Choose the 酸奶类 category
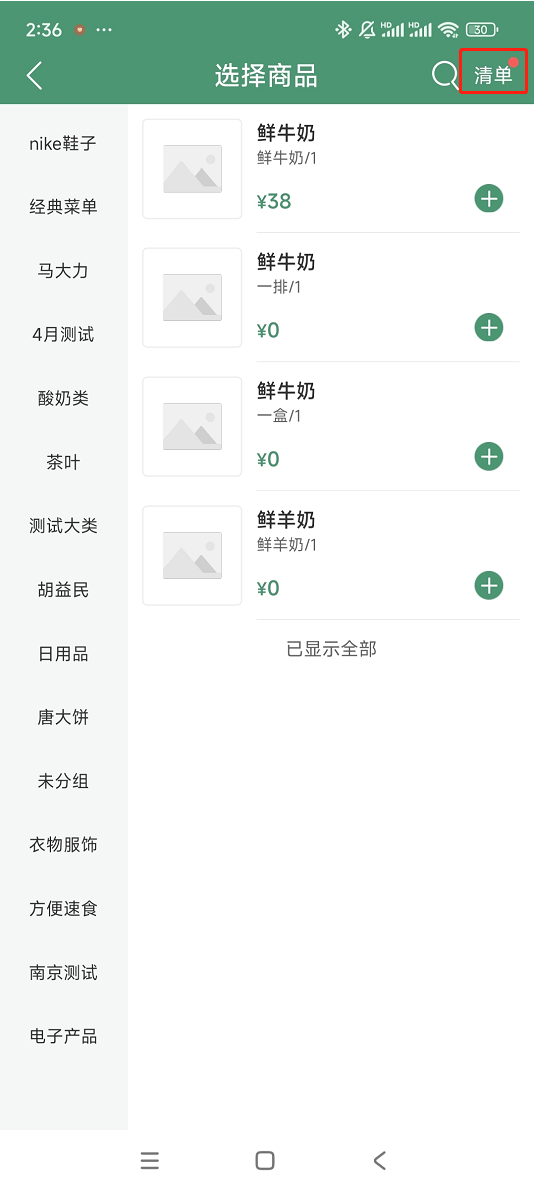 click(64, 399)
